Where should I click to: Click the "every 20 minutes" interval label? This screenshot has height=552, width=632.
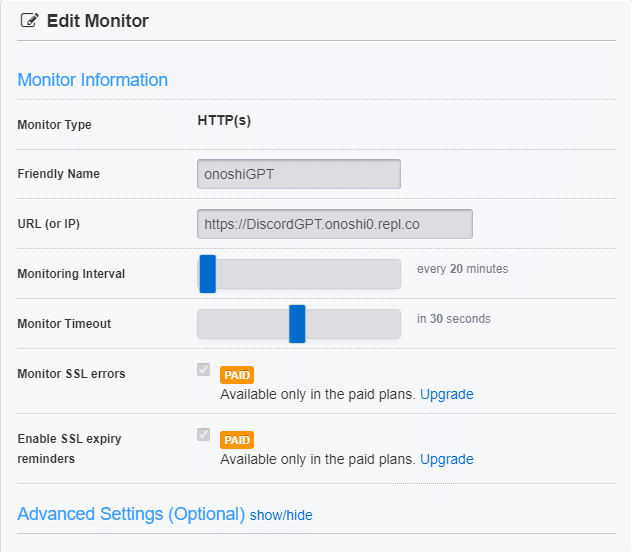pos(462,269)
